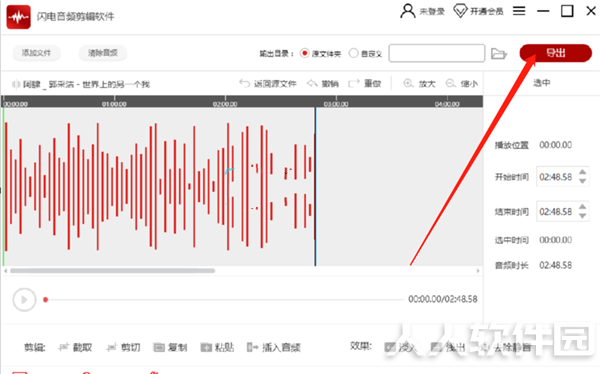Image resolution: width=600 pixels, height=374 pixels.
Task: Click the scrollbar left arrow under the waveform
Action: (x=5, y=271)
